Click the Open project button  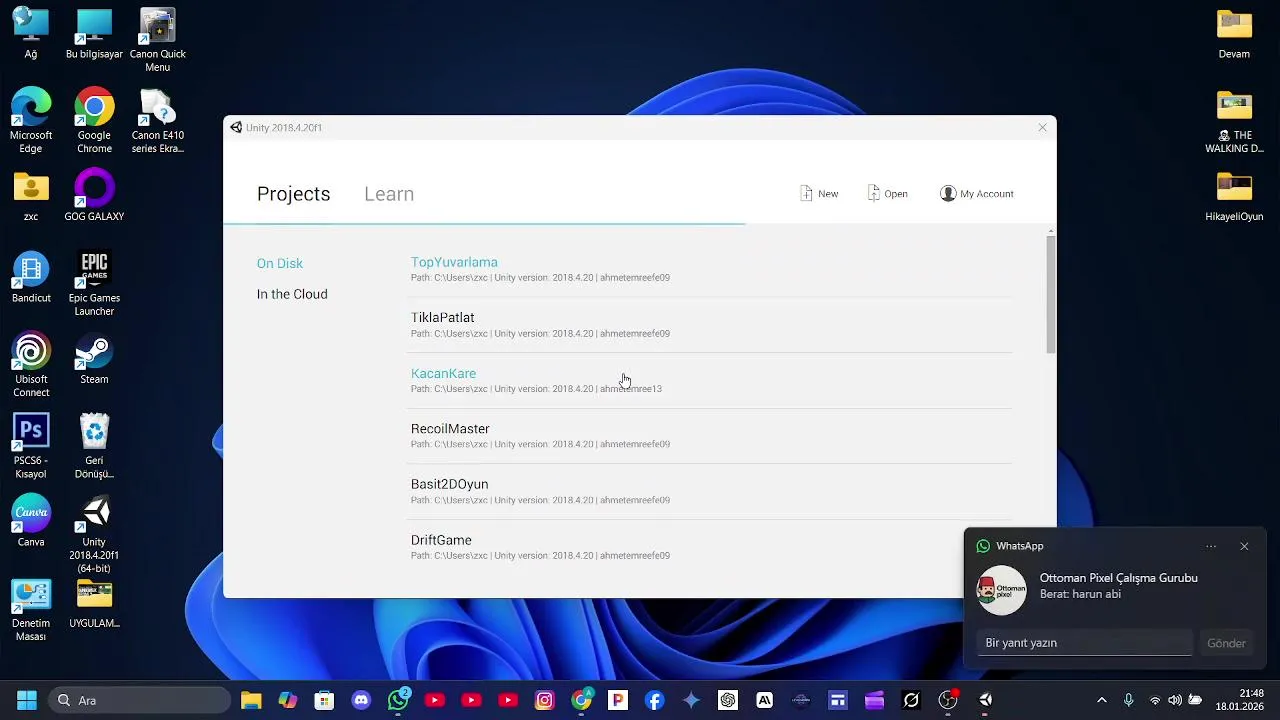[887, 194]
